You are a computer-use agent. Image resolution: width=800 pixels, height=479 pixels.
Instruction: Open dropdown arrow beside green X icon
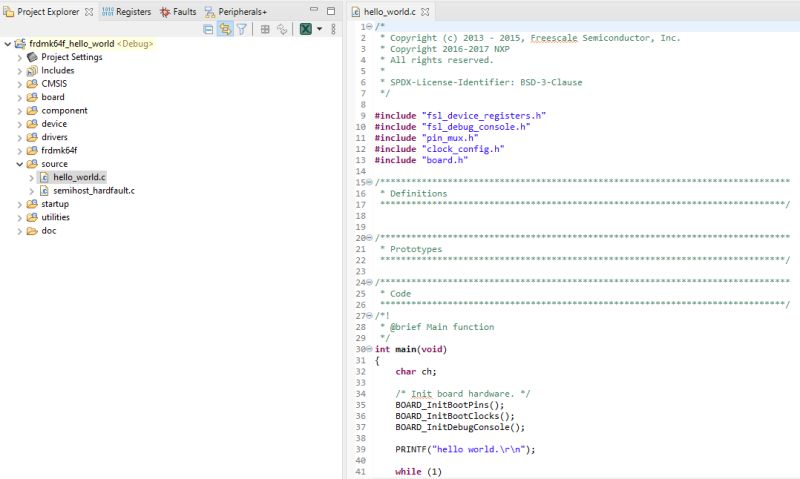click(x=319, y=29)
